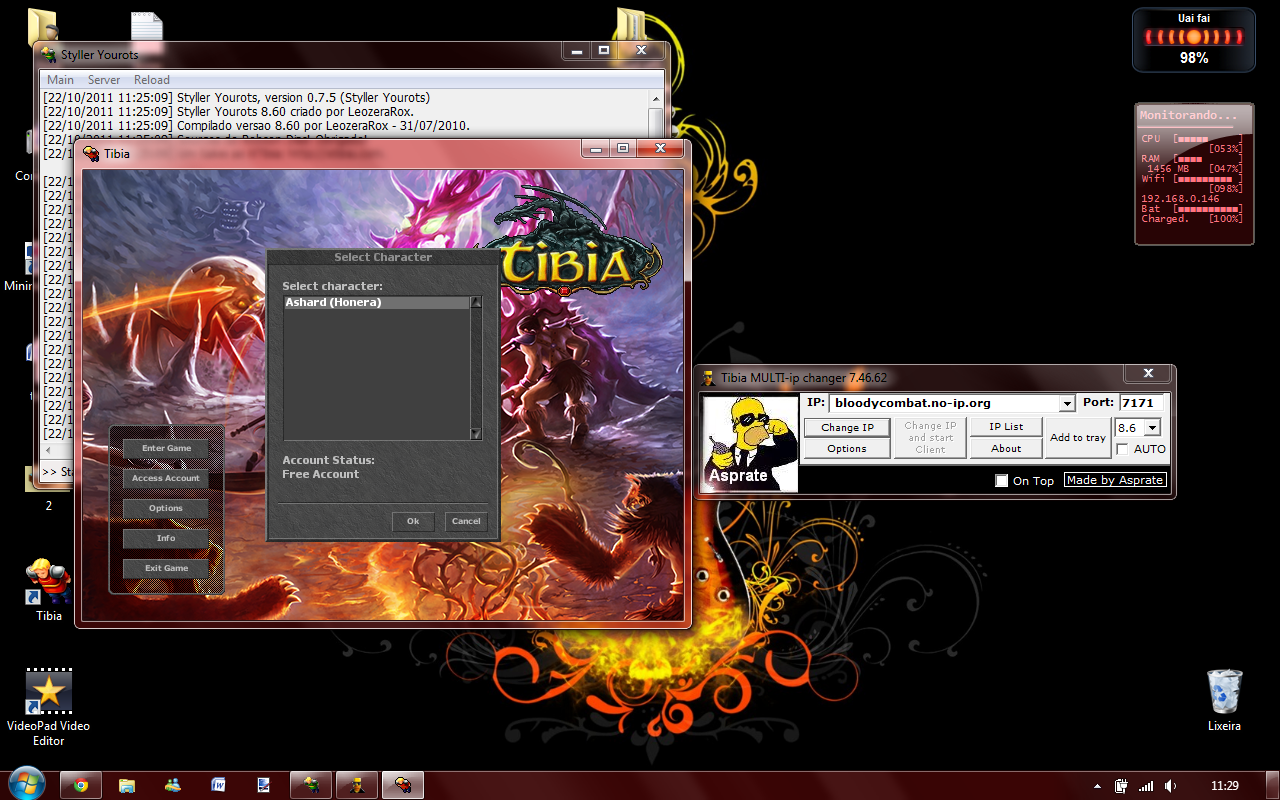The height and width of the screenshot is (800, 1280).
Task: Click the Exit Game button
Action: click(x=166, y=568)
